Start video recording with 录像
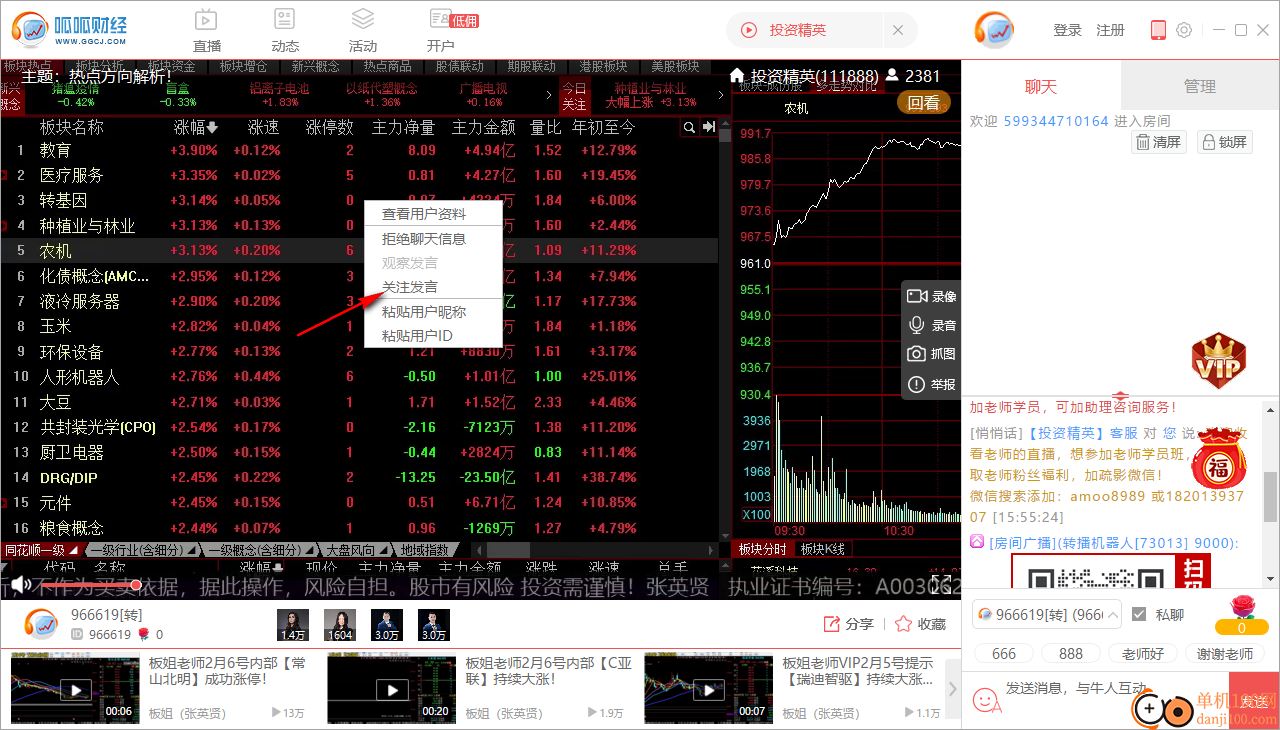1280x730 pixels. click(932, 296)
